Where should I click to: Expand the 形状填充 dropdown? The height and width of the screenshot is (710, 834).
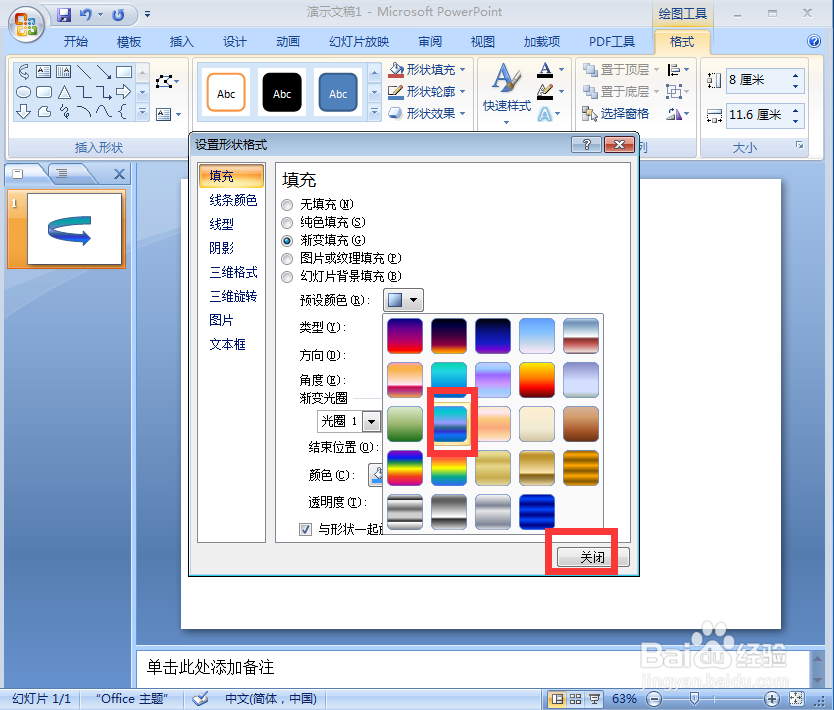[462, 70]
